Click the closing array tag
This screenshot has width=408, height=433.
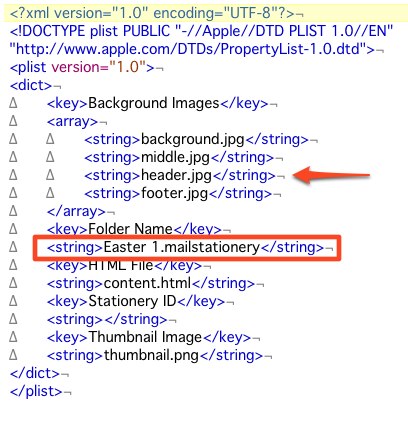(76, 211)
